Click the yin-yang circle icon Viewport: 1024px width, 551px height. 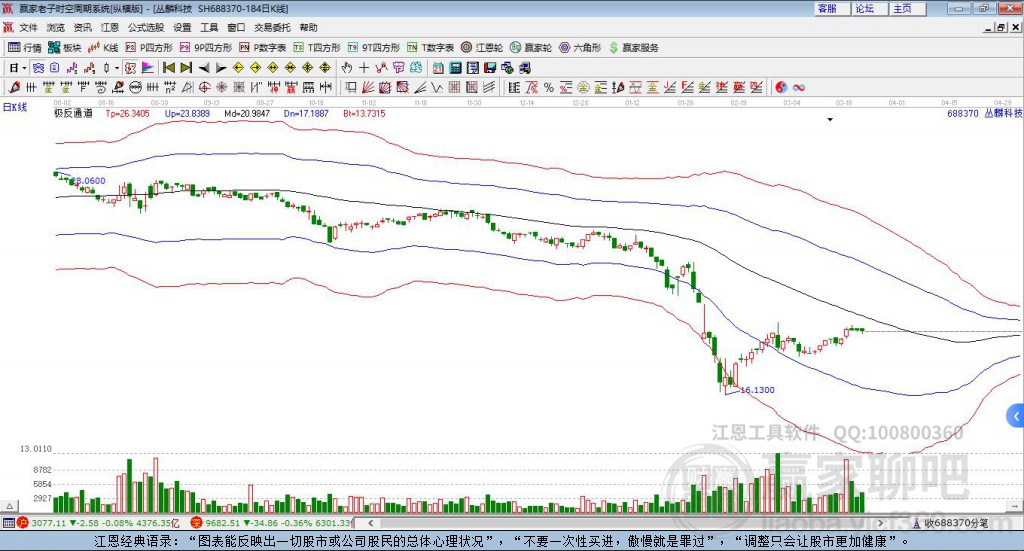tap(781, 87)
